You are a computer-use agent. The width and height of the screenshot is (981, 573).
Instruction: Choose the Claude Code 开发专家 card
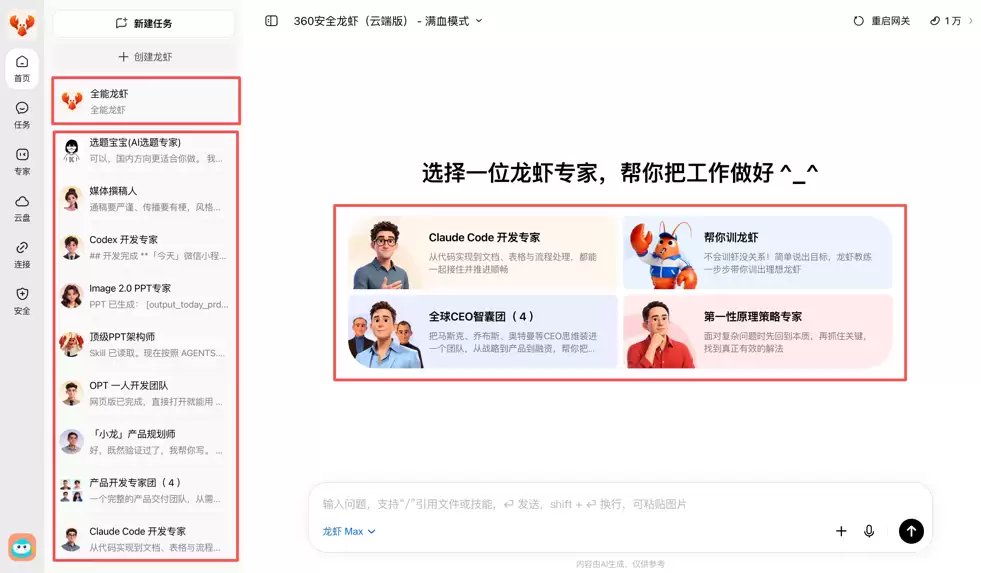(x=482, y=253)
